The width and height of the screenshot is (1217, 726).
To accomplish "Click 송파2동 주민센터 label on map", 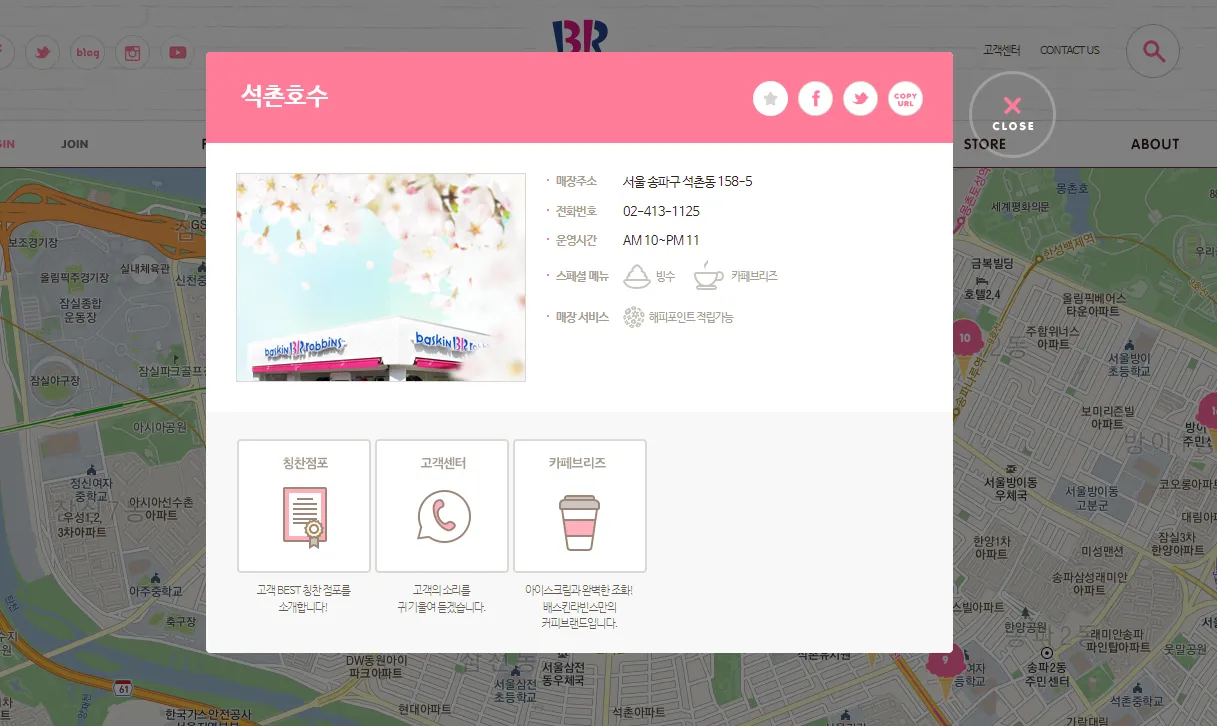I will [x=1047, y=674].
